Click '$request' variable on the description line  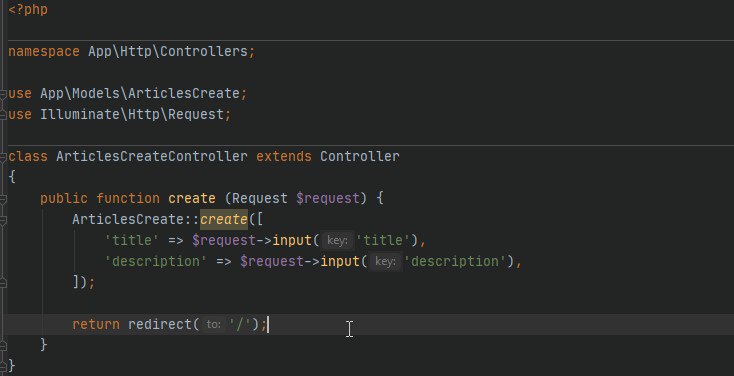pyautogui.click(x=272, y=262)
